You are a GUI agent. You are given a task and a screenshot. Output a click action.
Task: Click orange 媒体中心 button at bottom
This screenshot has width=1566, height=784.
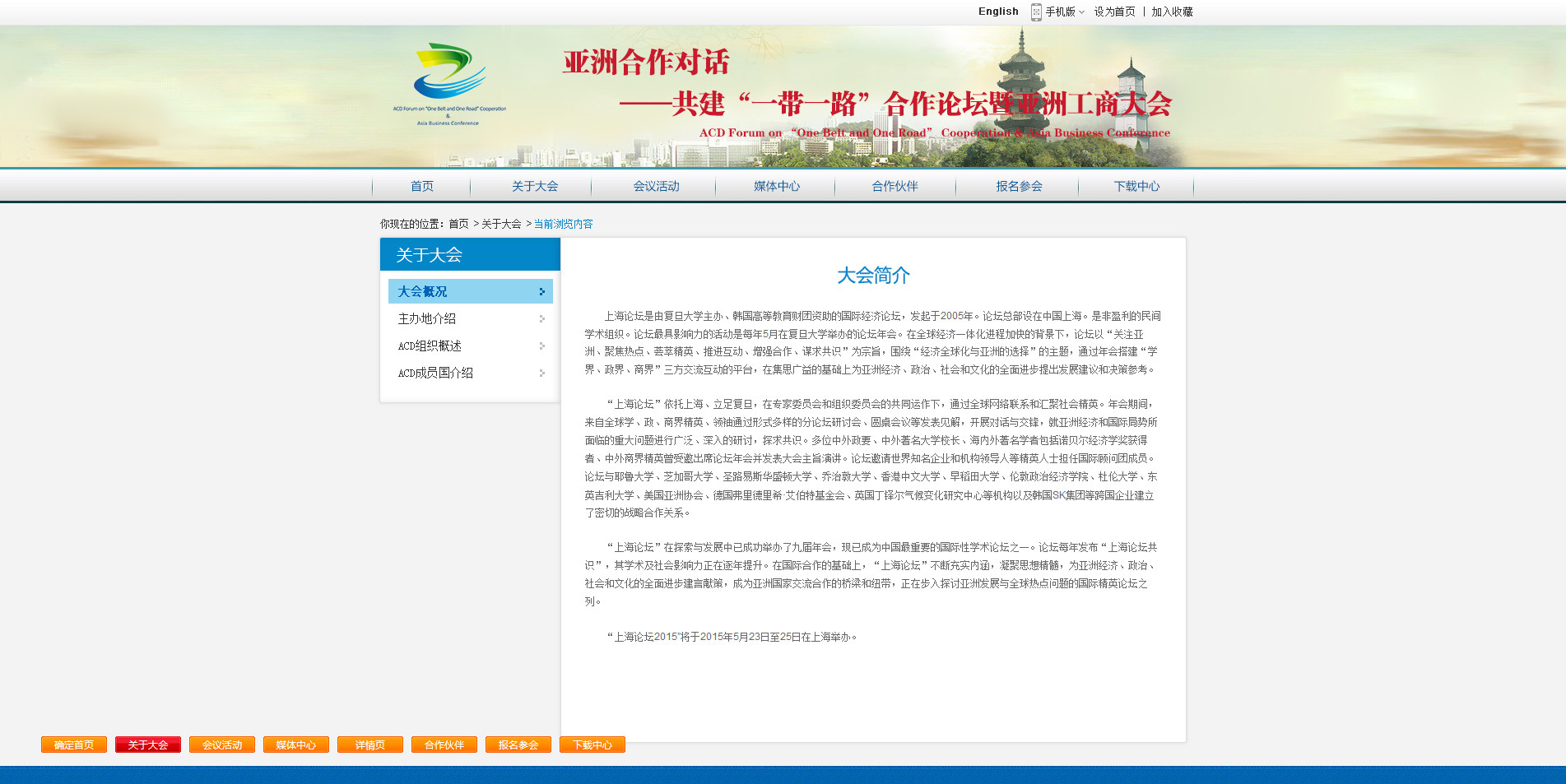coord(296,745)
